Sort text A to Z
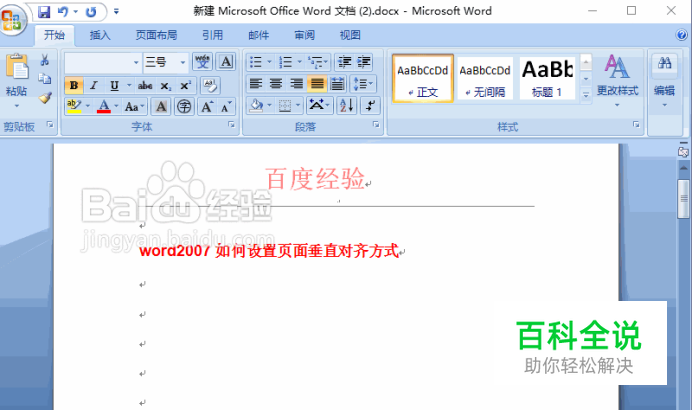 [x=346, y=105]
